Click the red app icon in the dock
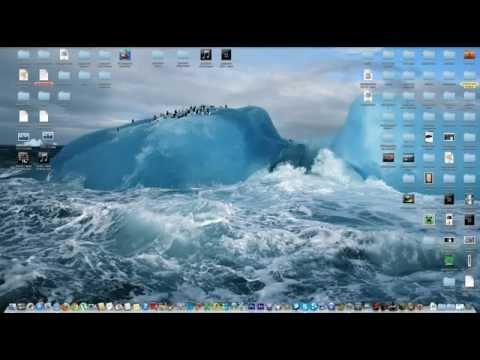This screenshot has width=480, height=360. (x=154, y=307)
